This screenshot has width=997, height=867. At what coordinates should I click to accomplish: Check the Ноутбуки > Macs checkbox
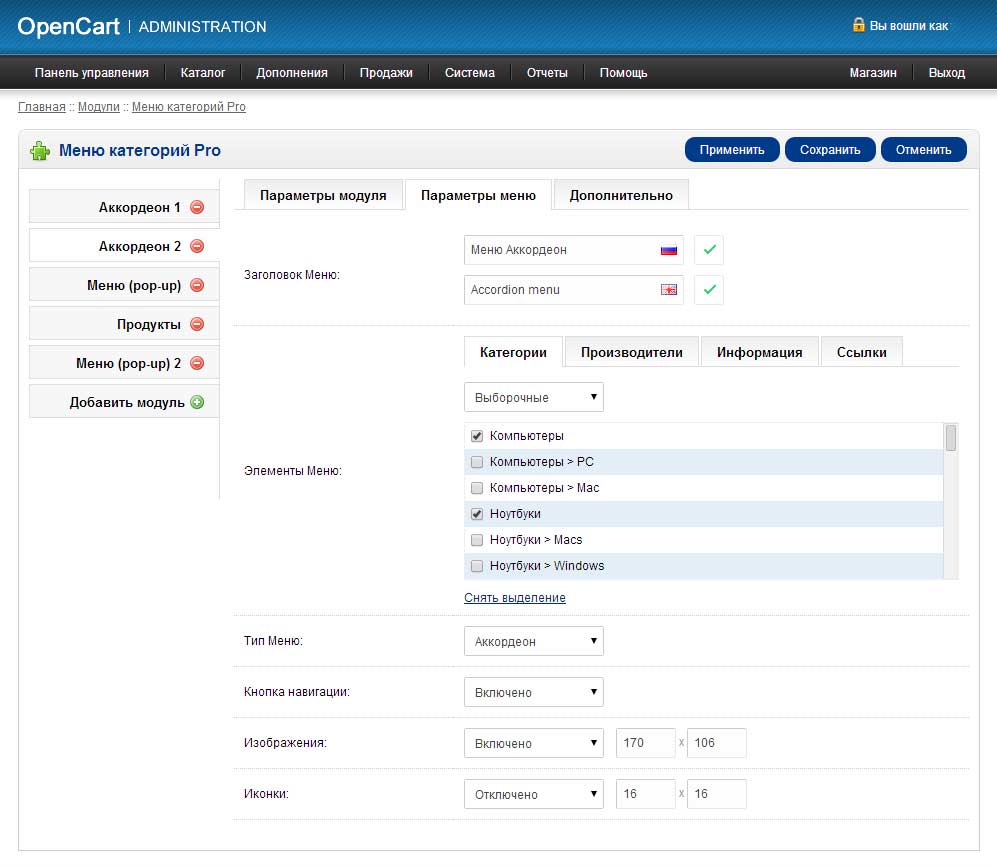coord(477,540)
